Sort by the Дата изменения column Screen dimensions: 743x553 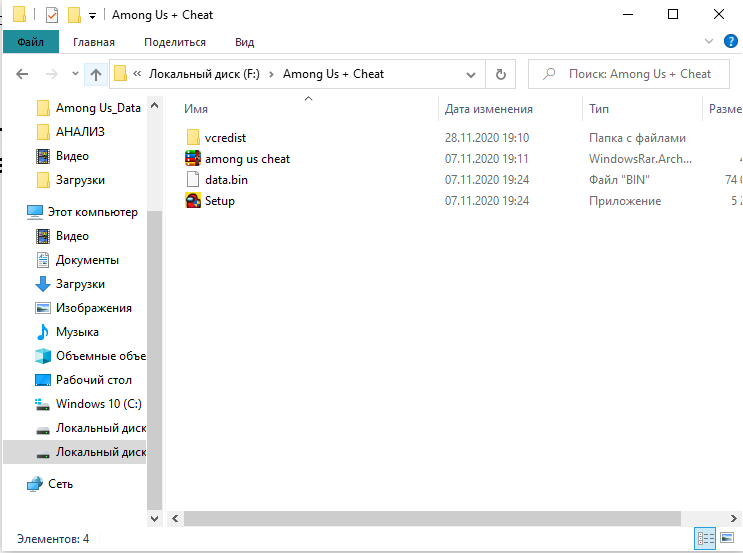click(x=489, y=109)
